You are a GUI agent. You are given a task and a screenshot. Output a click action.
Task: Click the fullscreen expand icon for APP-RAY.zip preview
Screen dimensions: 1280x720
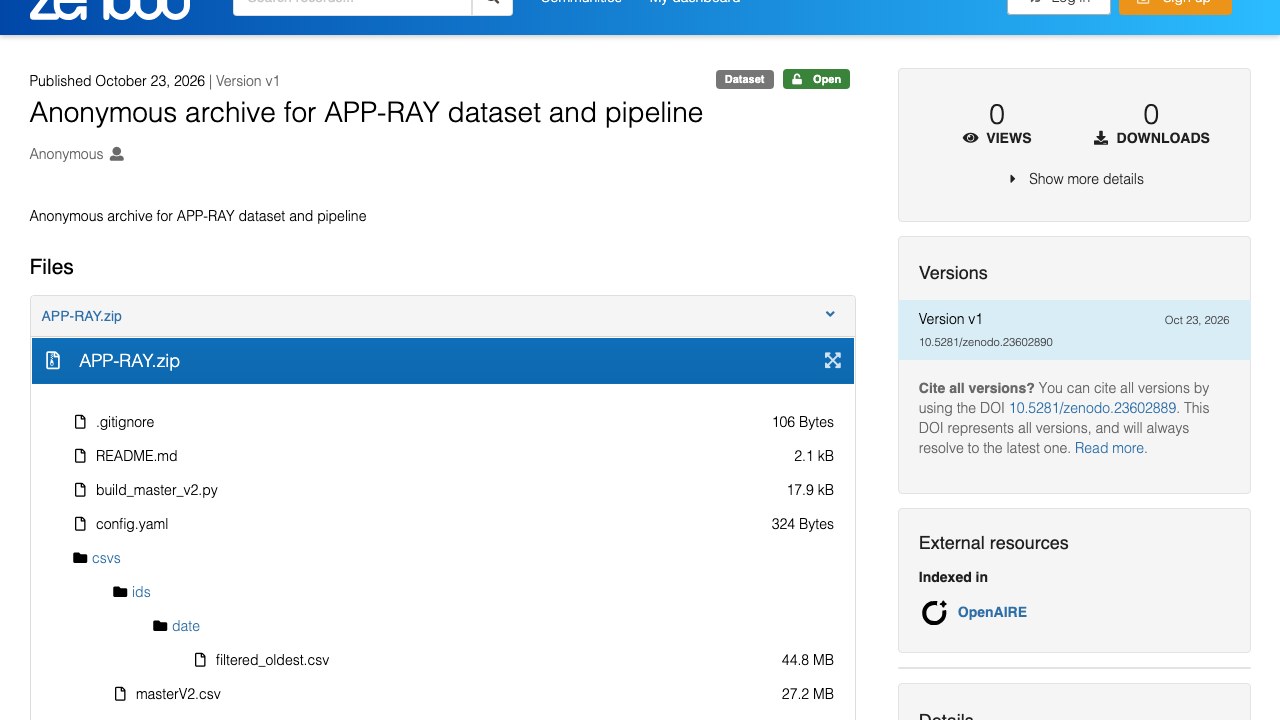[832, 361]
